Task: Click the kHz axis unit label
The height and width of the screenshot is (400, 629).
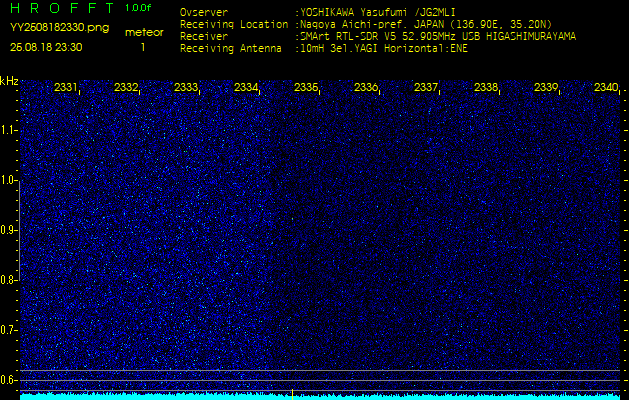Action: pos(9,81)
